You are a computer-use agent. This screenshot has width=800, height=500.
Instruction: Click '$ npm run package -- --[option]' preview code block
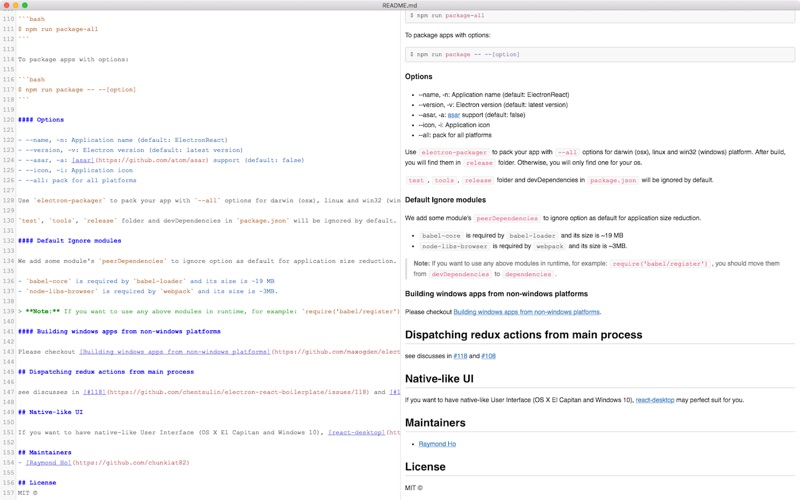click(x=600, y=54)
